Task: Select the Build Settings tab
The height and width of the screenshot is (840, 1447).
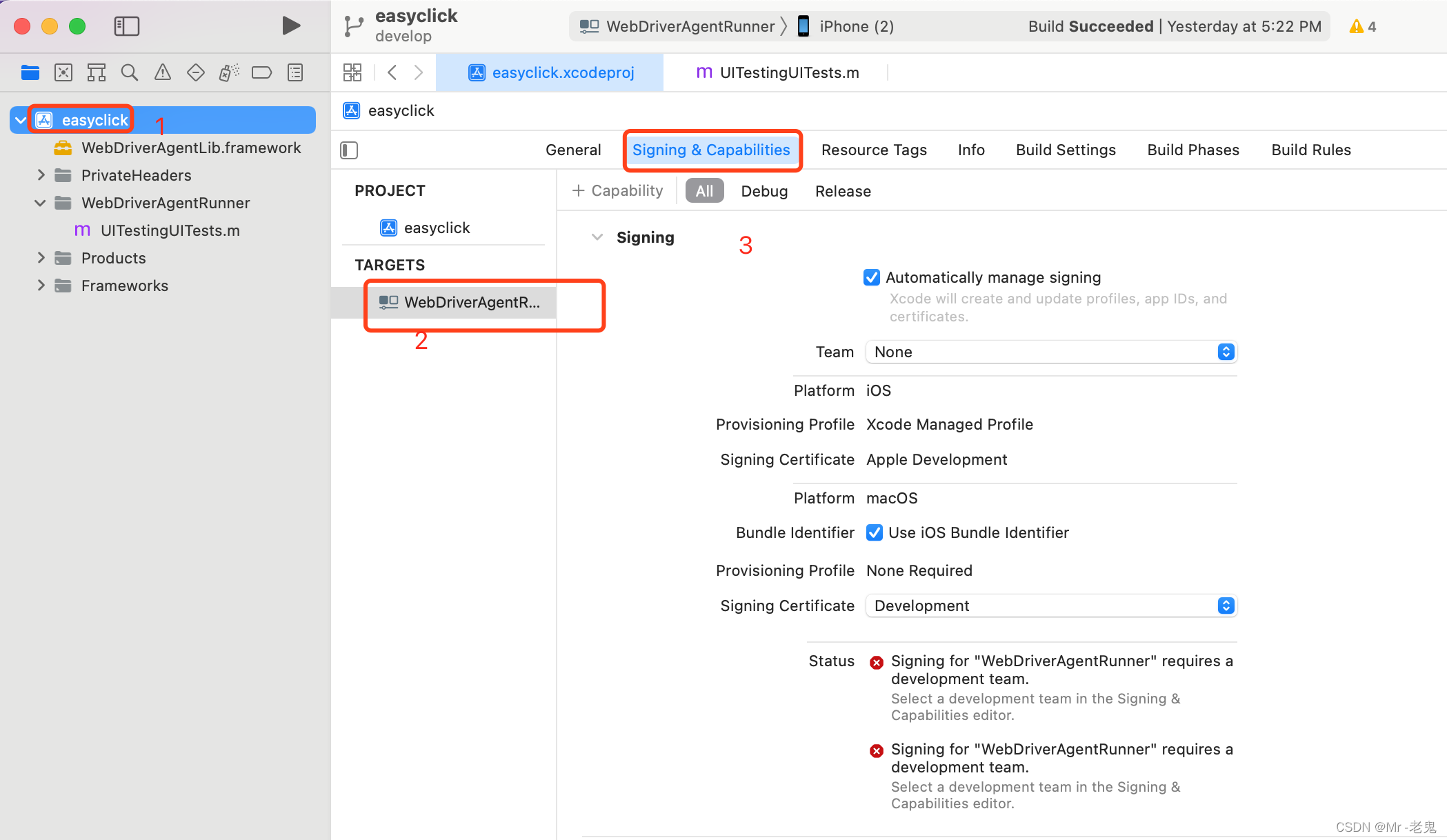Action: [x=1066, y=150]
